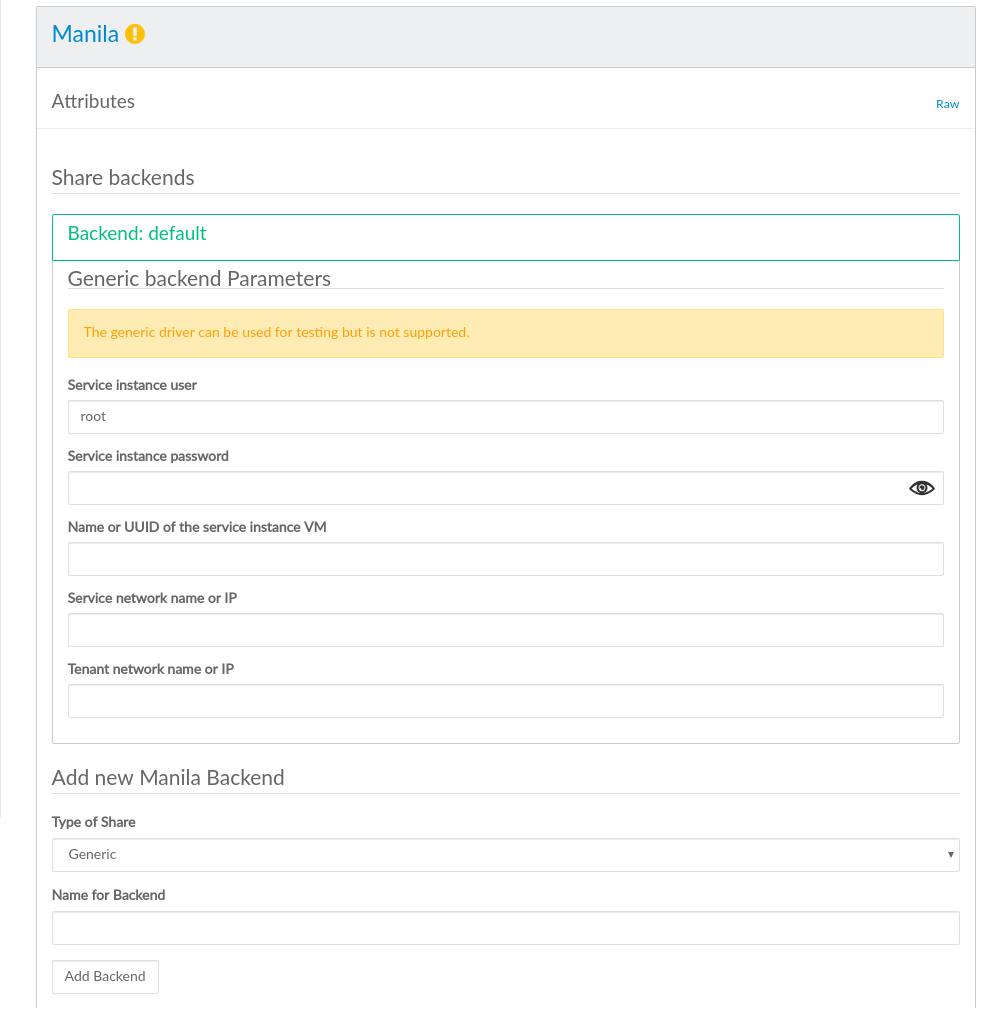
Task: Focus the Tenant network name or IP input
Action: (x=505, y=701)
